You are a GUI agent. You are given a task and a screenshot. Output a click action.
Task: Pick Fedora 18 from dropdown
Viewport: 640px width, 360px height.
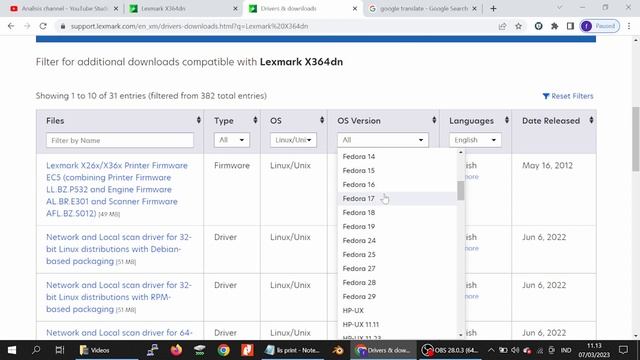[397, 213]
